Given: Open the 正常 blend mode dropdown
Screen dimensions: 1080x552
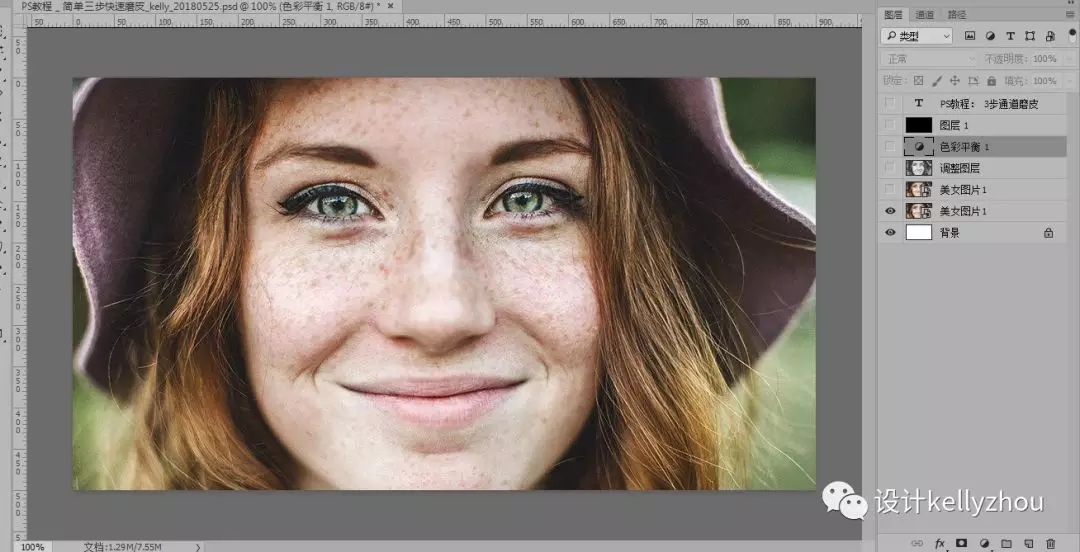Looking at the screenshot, I should click(x=929, y=59).
